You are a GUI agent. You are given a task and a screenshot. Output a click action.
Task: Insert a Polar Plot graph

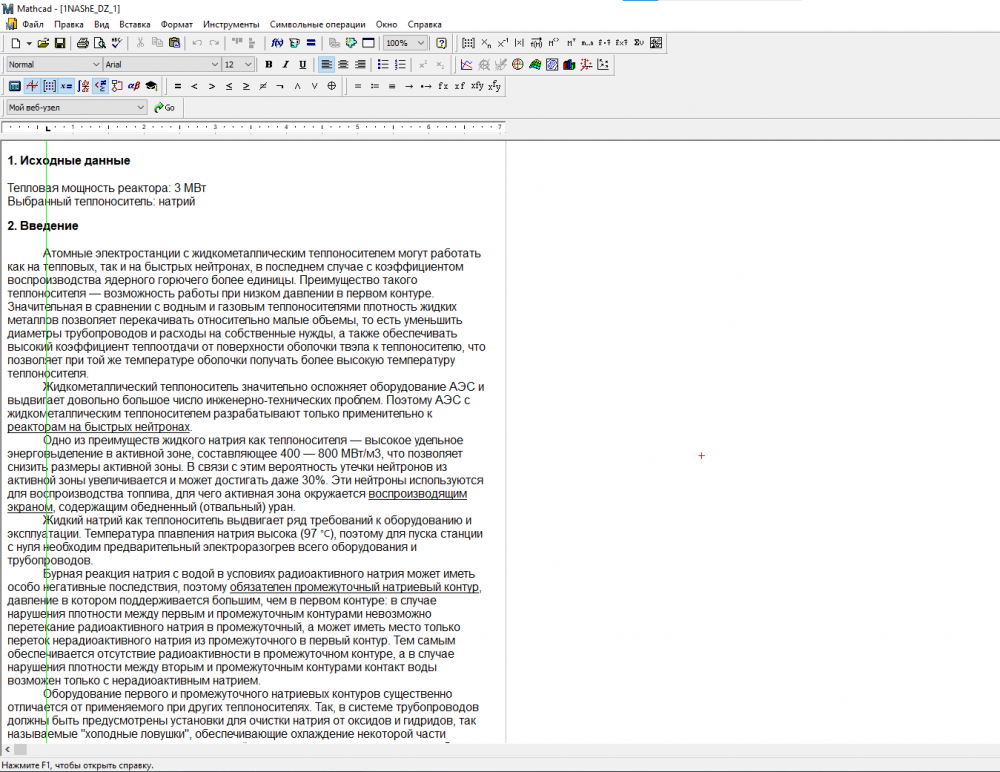pos(518,64)
